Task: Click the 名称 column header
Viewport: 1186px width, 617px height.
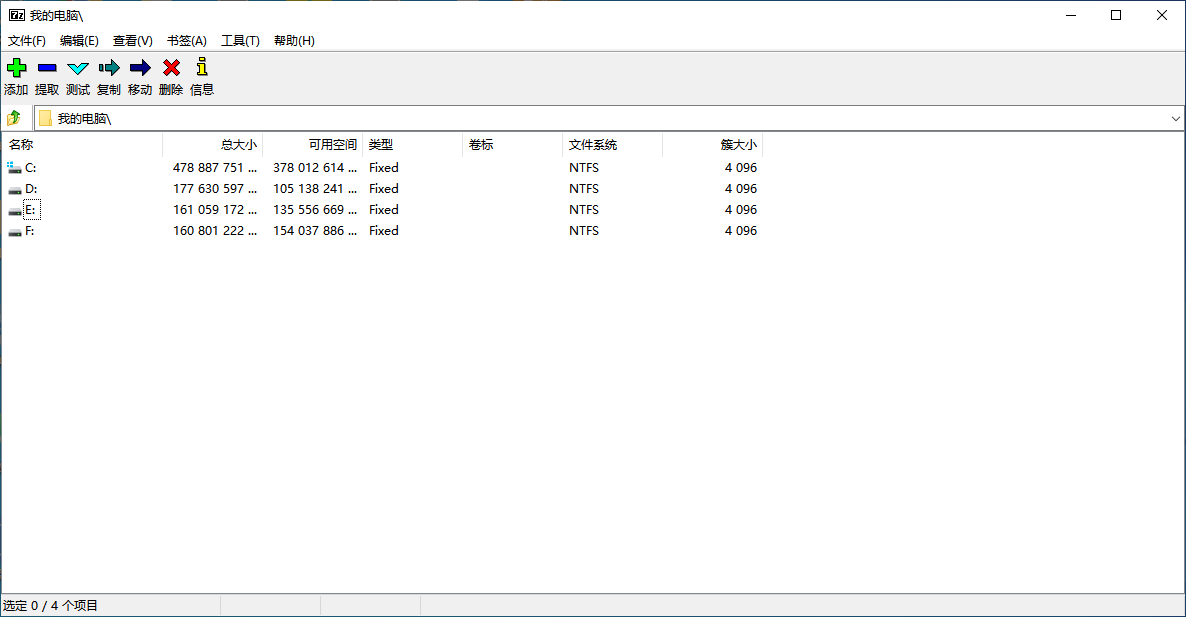Action: click(x=21, y=144)
